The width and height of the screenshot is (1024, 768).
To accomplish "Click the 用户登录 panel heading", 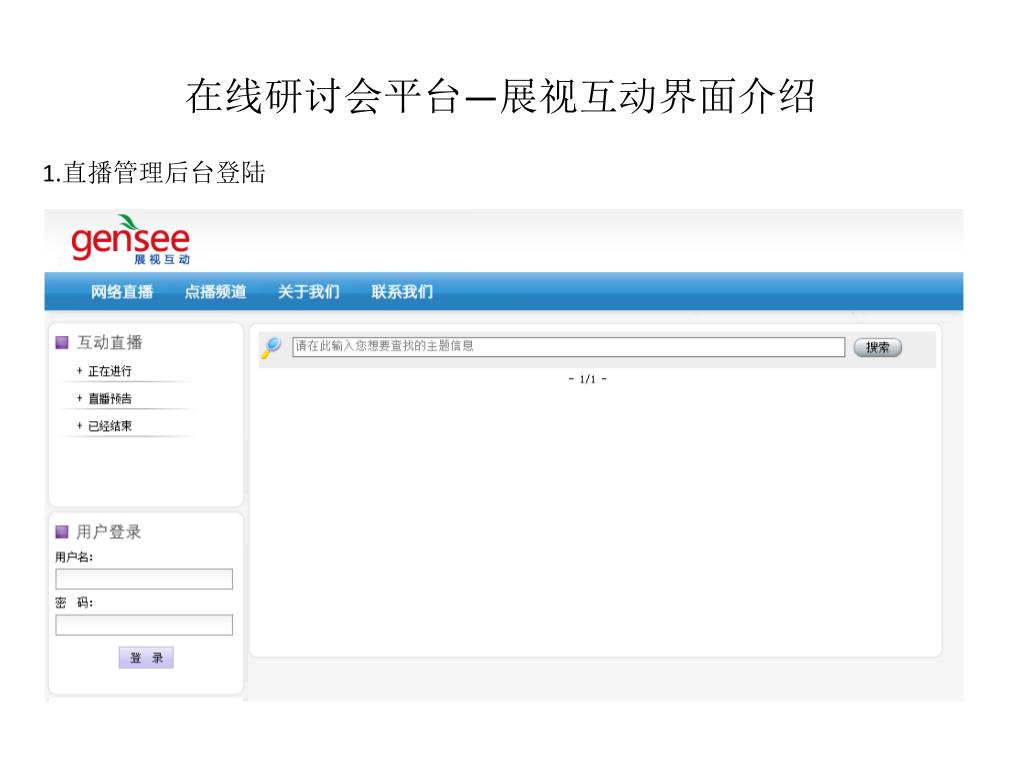I will [109, 532].
